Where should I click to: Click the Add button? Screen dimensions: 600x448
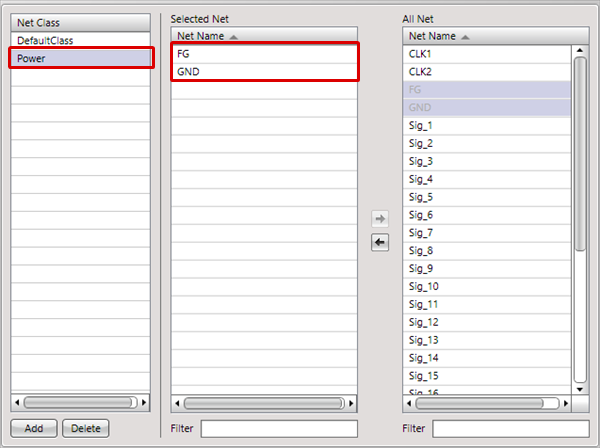point(33,428)
